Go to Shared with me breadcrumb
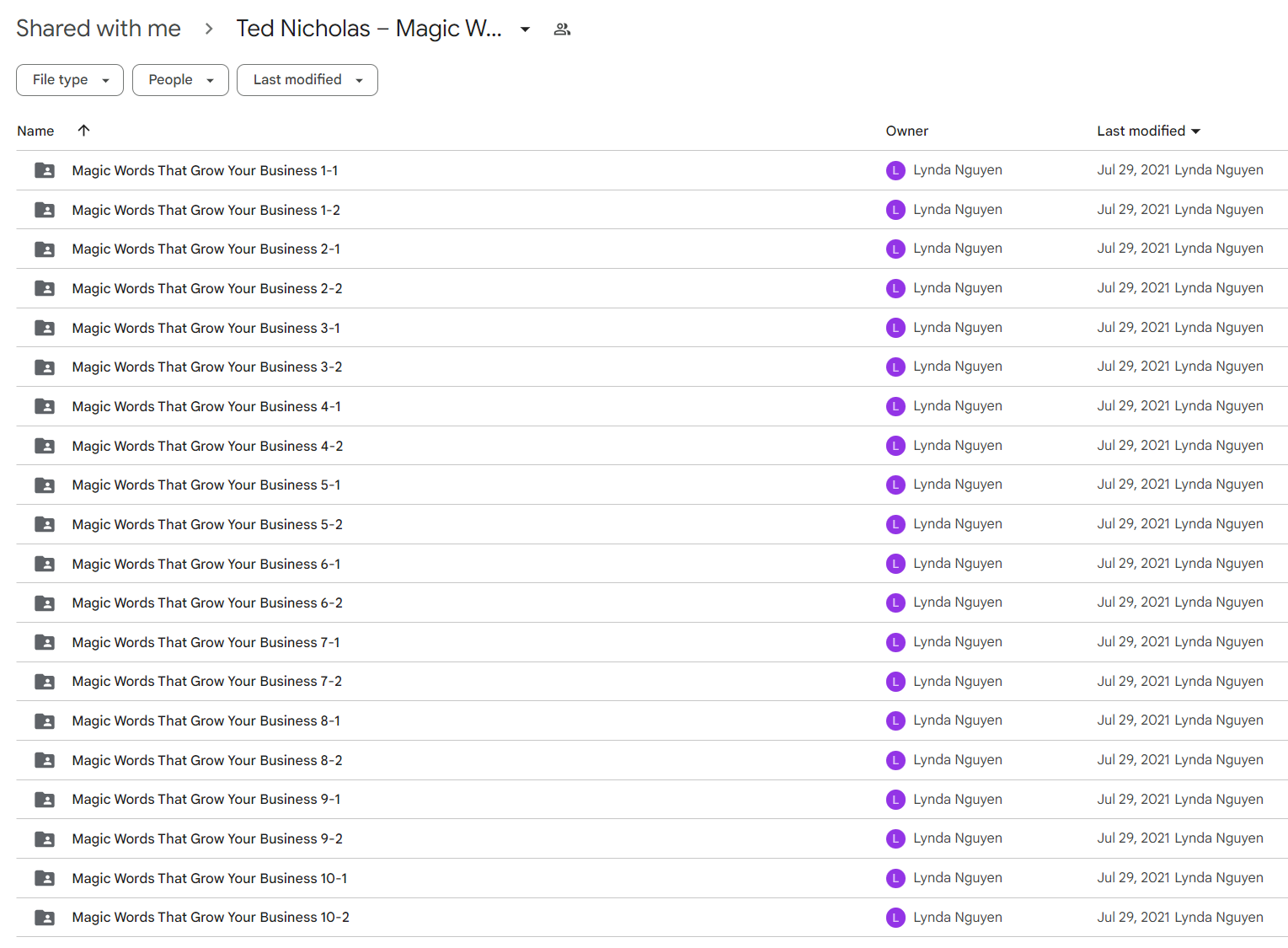Viewport: 1288px width, 948px height. [x=99, y=29]
